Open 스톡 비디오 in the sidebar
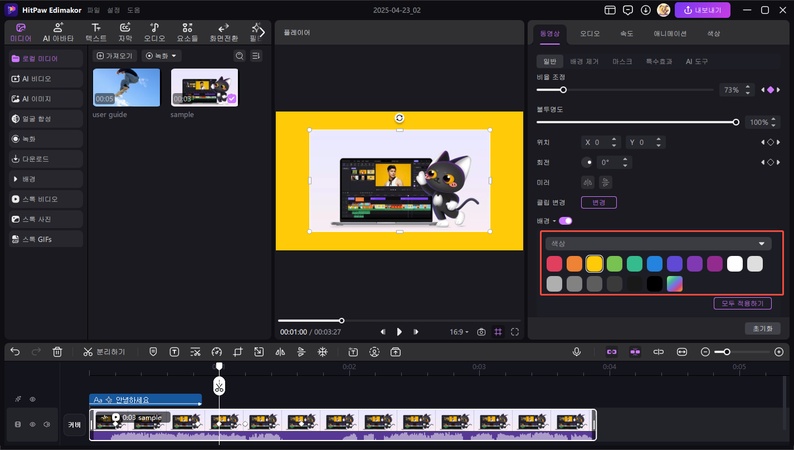The height and width of the screenshot is (450, 794). tap(46, 199)
